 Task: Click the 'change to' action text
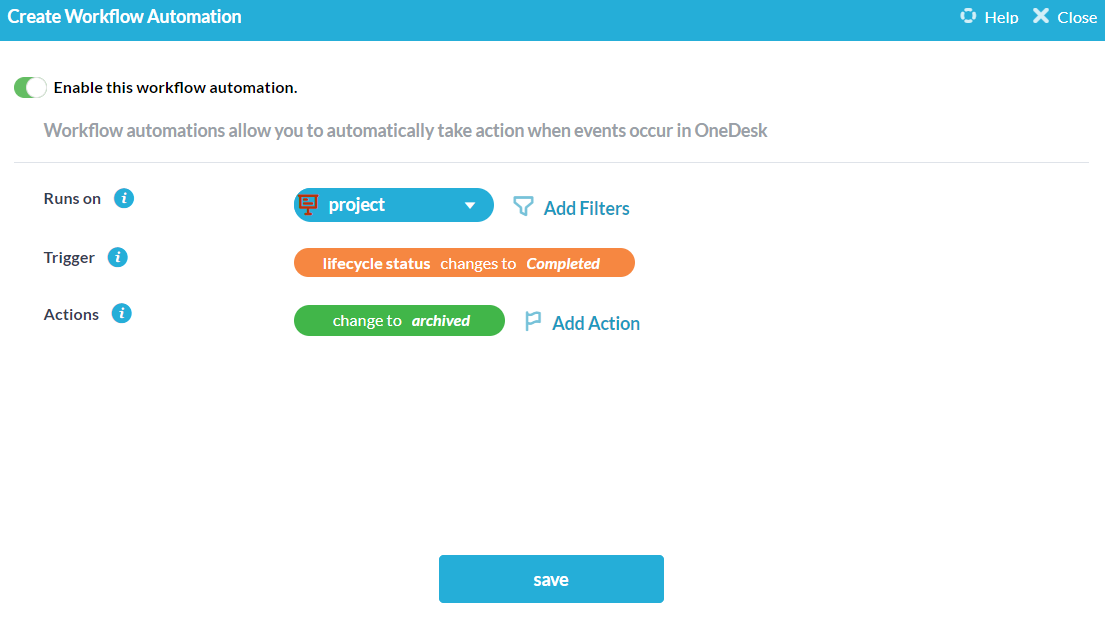pos(367,321)
